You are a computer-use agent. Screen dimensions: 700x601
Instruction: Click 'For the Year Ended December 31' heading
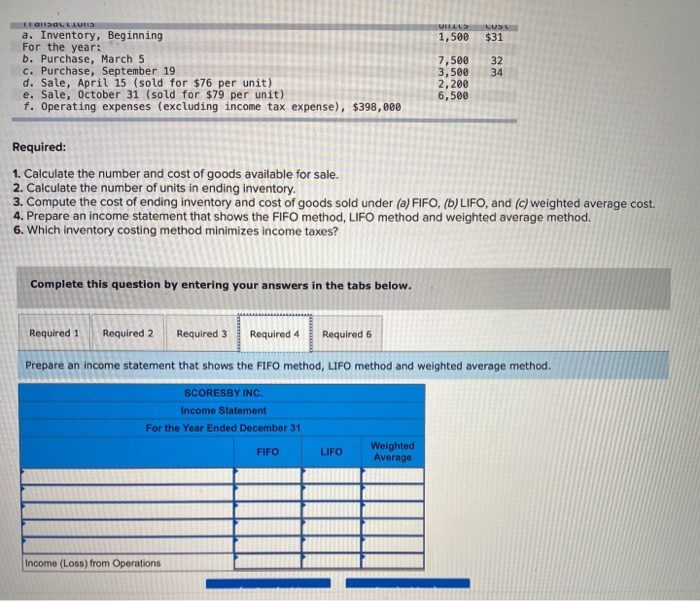[223, 428]
